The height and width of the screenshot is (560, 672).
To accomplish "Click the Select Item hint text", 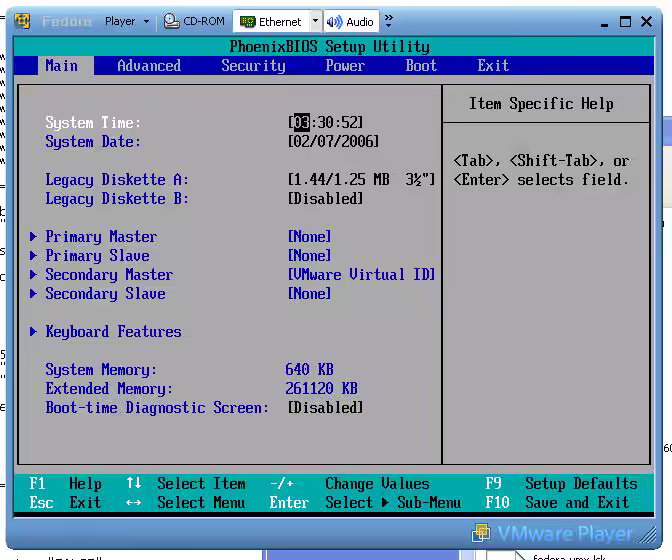I will pyautogui.click(x=201, y=484).
